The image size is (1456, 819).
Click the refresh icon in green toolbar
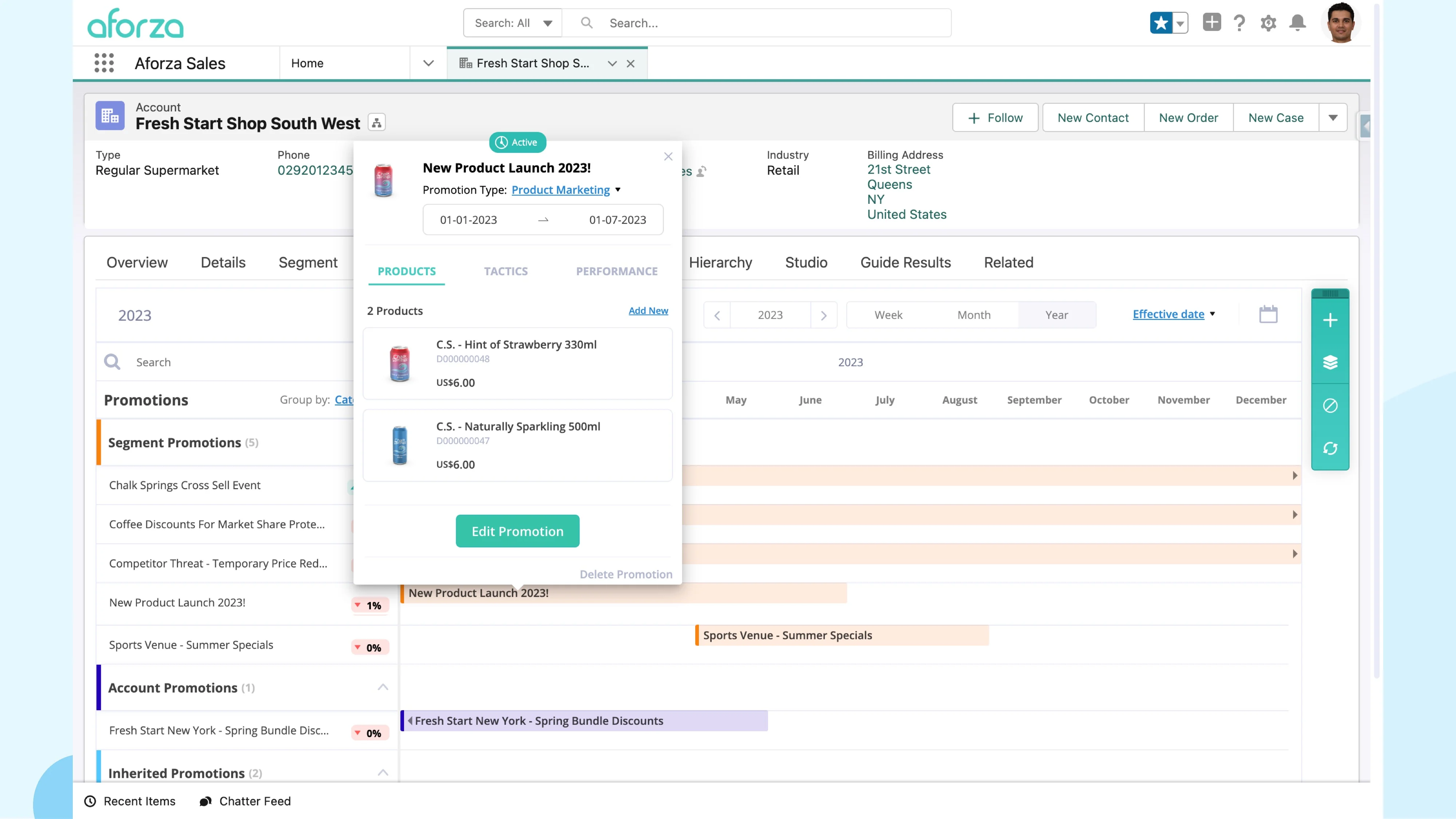tap(1330, 448)
